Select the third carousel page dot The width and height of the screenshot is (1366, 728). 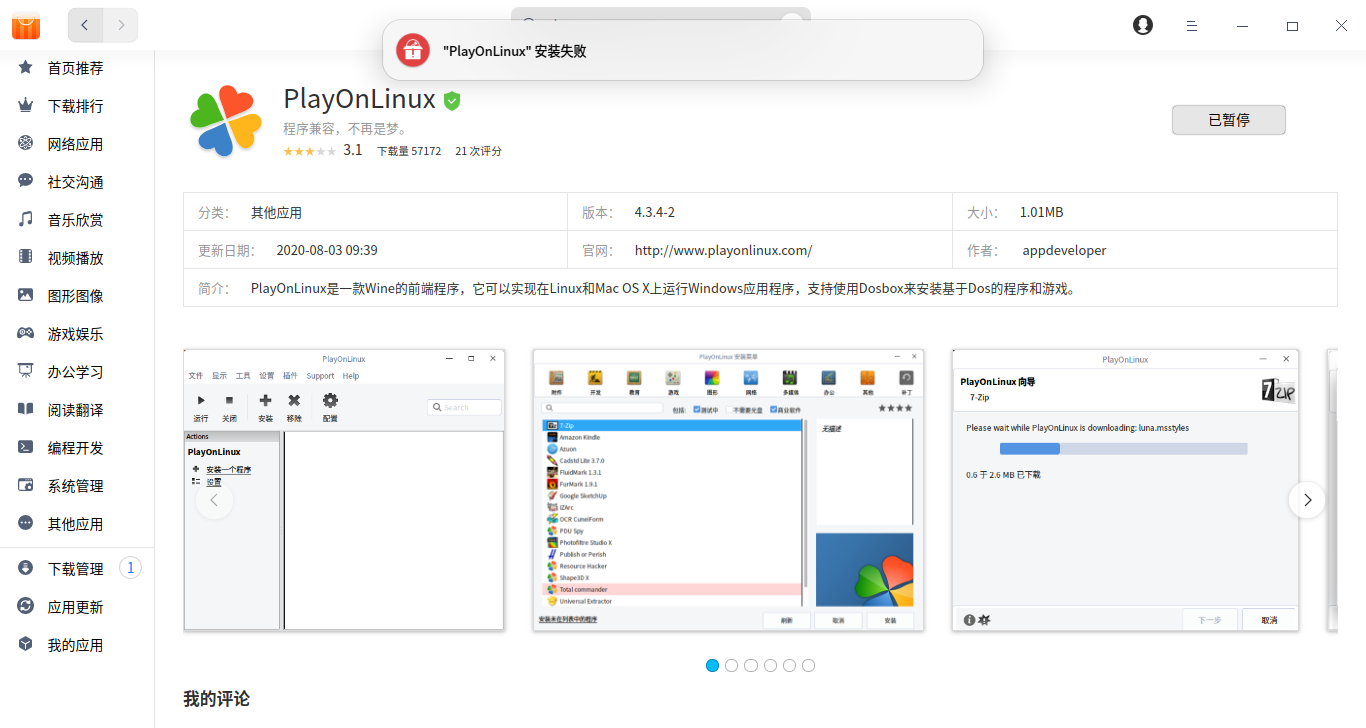tap(751, 665)
